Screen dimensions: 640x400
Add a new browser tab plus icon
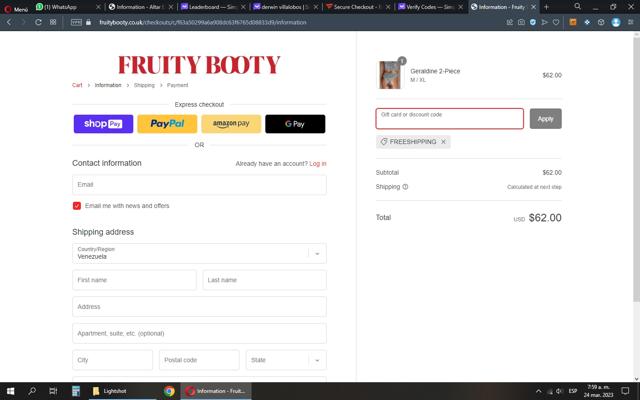(x=546, y=7)
